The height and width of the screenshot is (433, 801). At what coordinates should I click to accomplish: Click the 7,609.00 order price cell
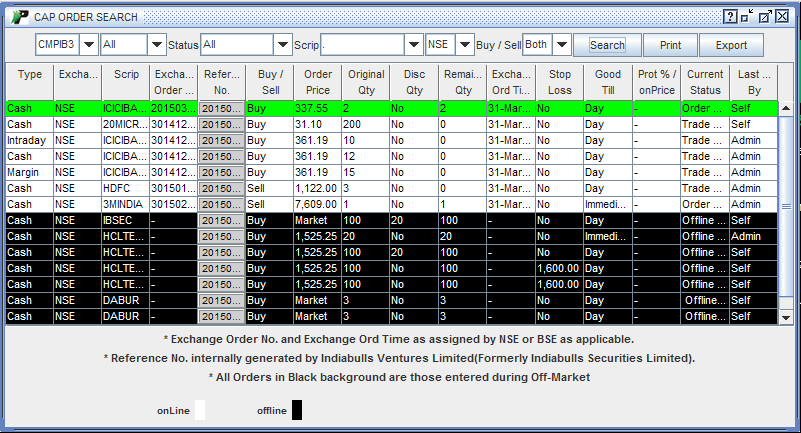click(318, 204)
